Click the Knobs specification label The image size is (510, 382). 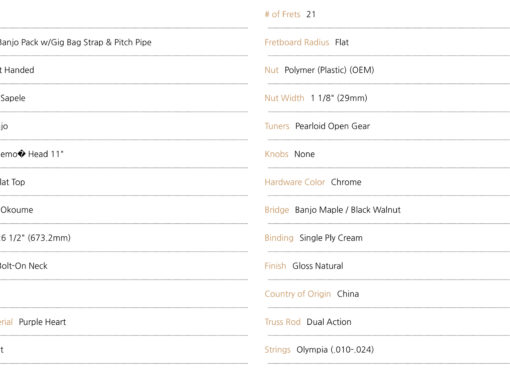point(276,154)
